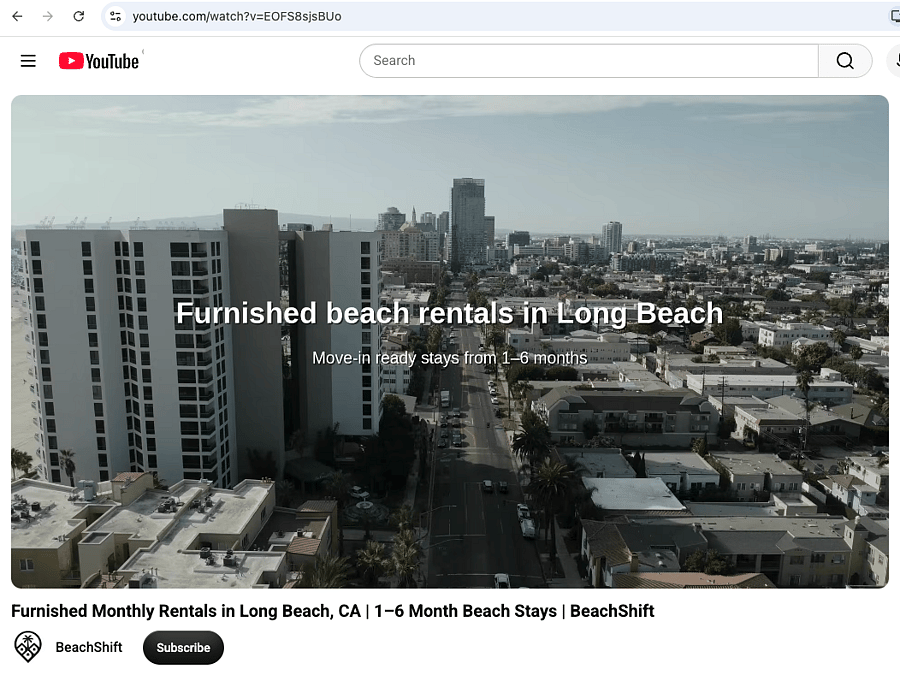The width and height of the screenshot is (900, 675).
Task: Open the BeachShift channel avatar
Action: tap(28, 647)
